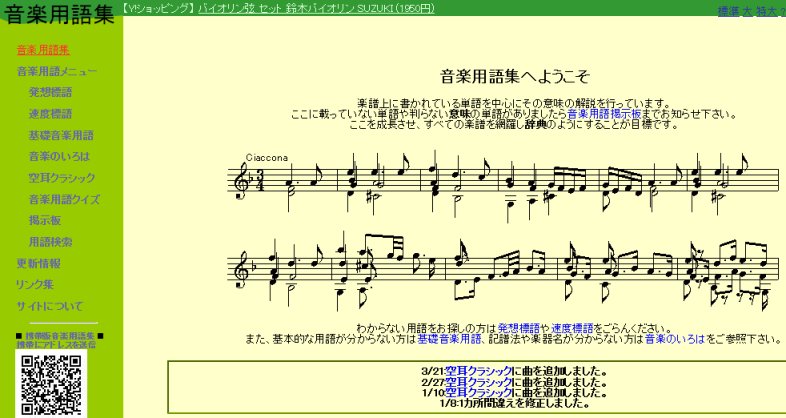Visit 掲示板 in the sidebar

45,221
